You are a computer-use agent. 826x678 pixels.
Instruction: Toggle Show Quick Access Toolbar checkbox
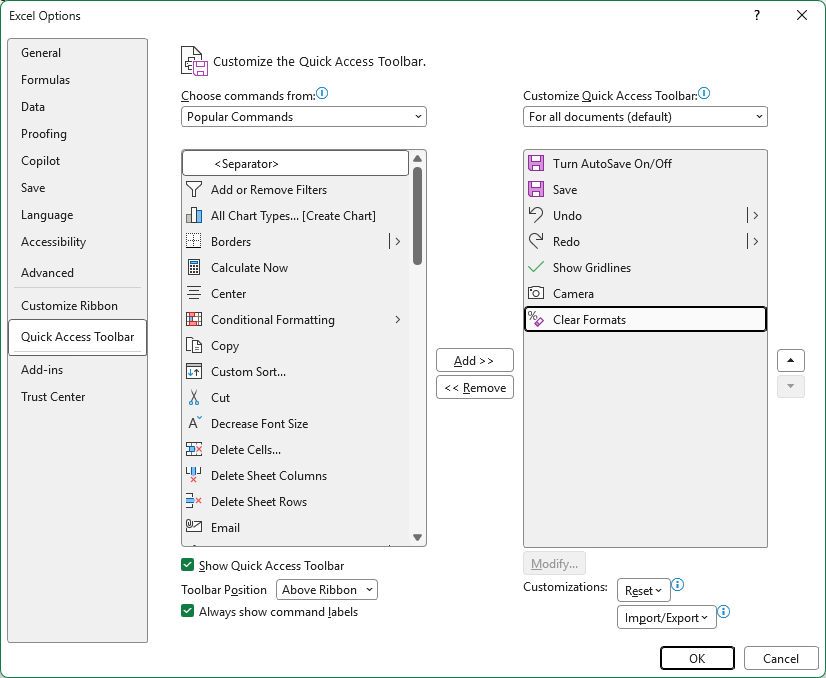point(188,565)
